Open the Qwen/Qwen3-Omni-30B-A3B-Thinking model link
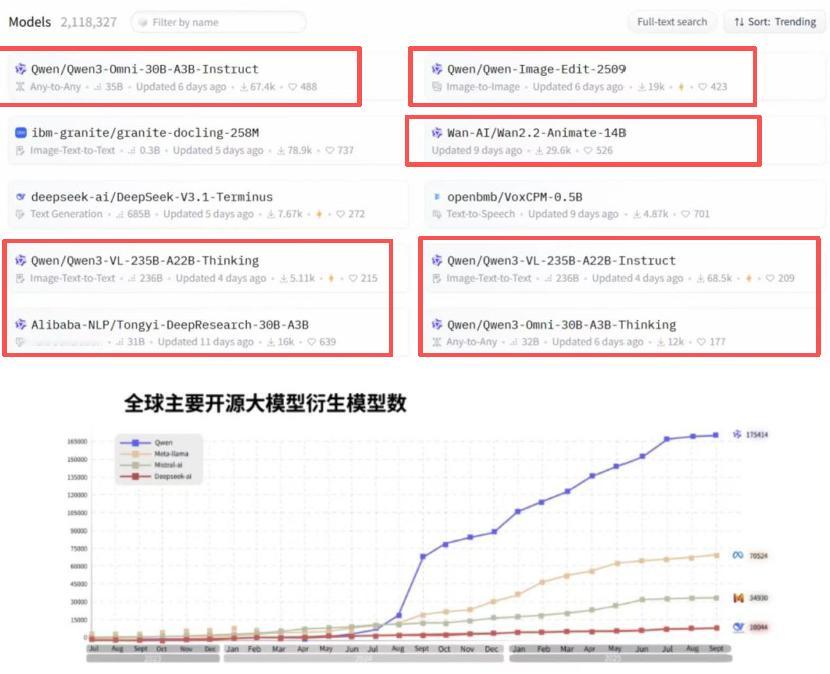Screen dimensions: 830x674 click(561, 325)
